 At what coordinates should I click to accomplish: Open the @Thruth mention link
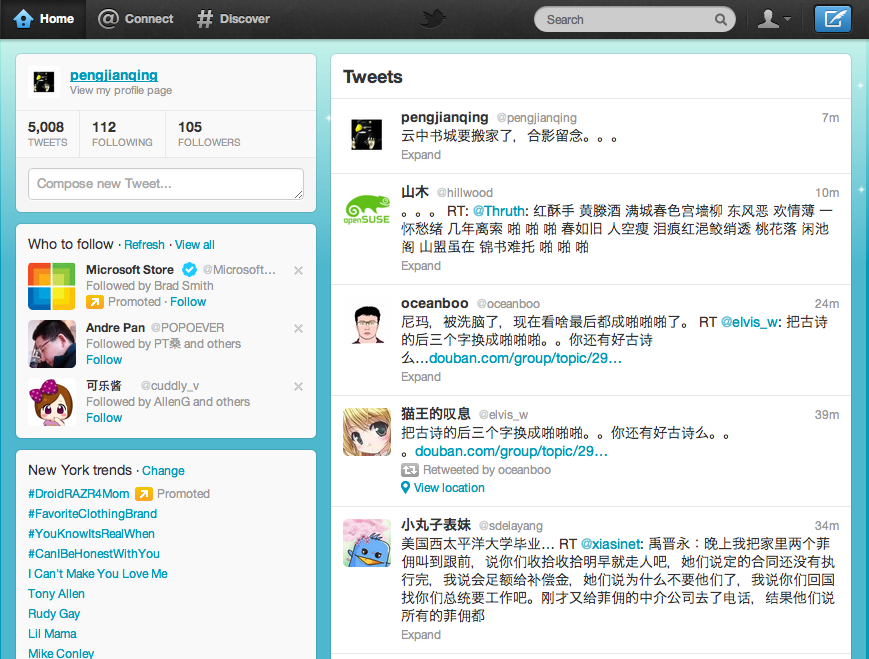[499, 211]
